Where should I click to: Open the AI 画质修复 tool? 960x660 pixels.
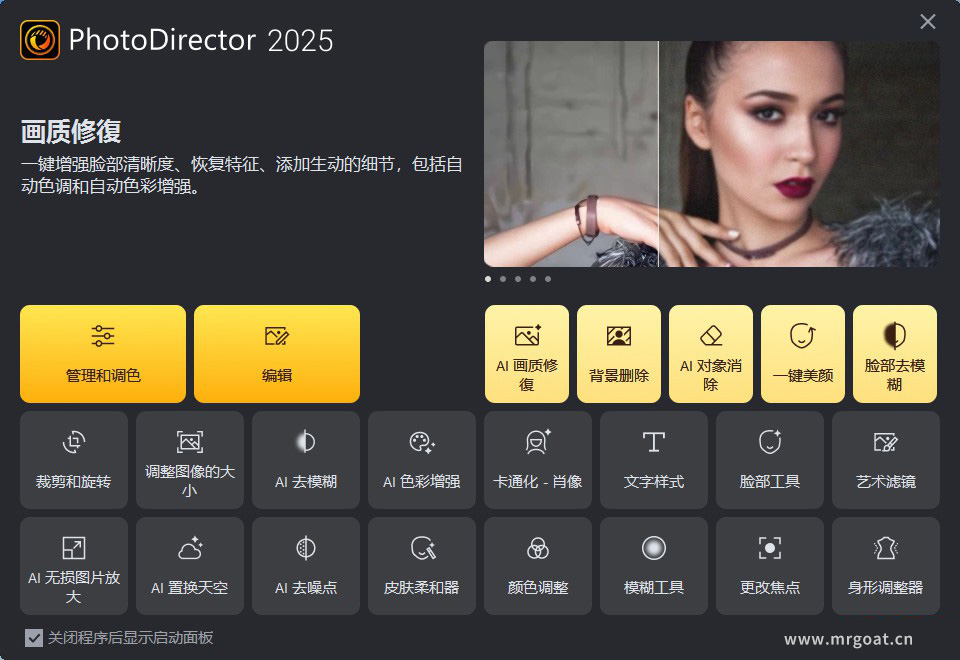coord(526,354)
